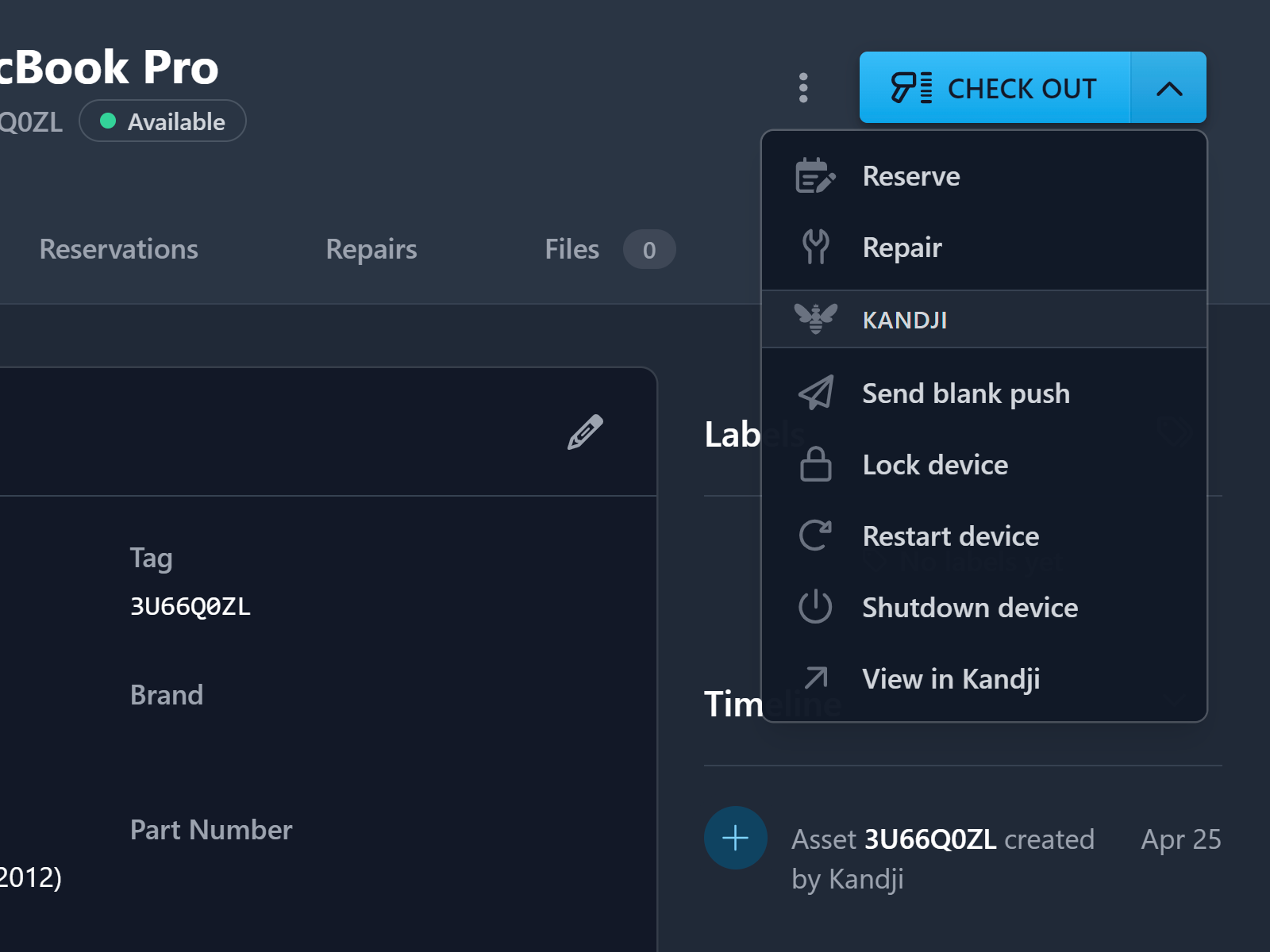Click the CHECK OUT button

click(x=995, y=88)
